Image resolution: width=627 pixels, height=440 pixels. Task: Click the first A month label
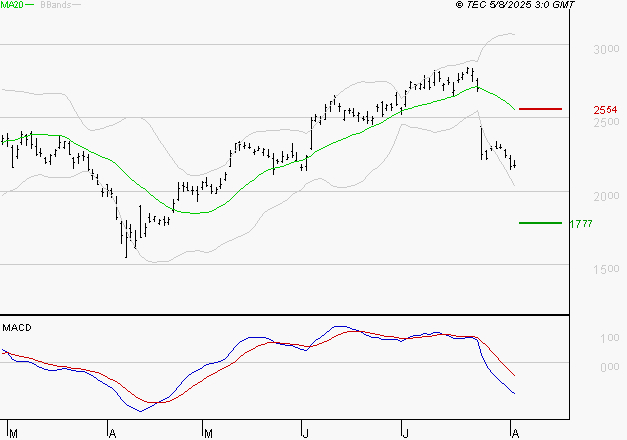coord(112,434)
